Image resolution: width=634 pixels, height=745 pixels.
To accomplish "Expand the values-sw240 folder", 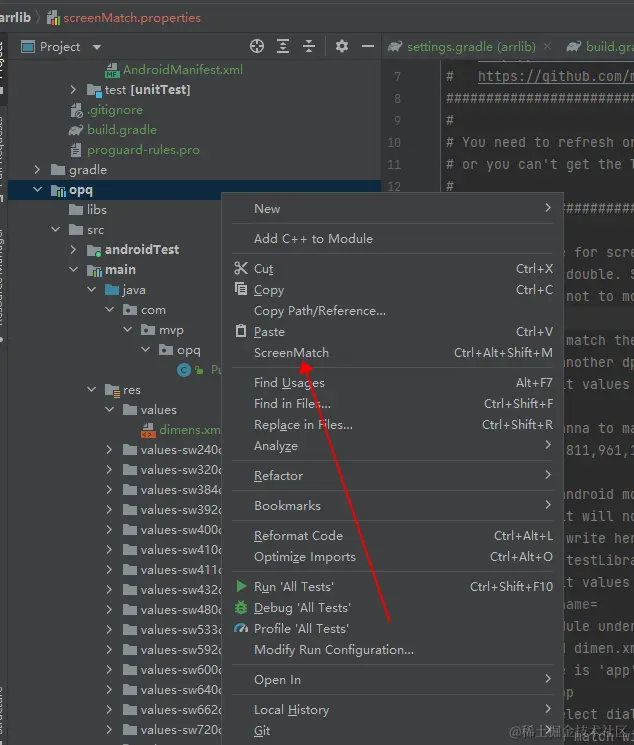I will click(109, 449).
